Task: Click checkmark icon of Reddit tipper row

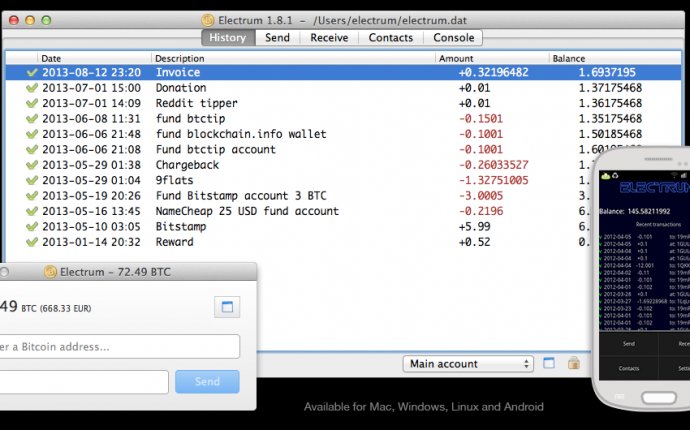Action: point(32,103)
